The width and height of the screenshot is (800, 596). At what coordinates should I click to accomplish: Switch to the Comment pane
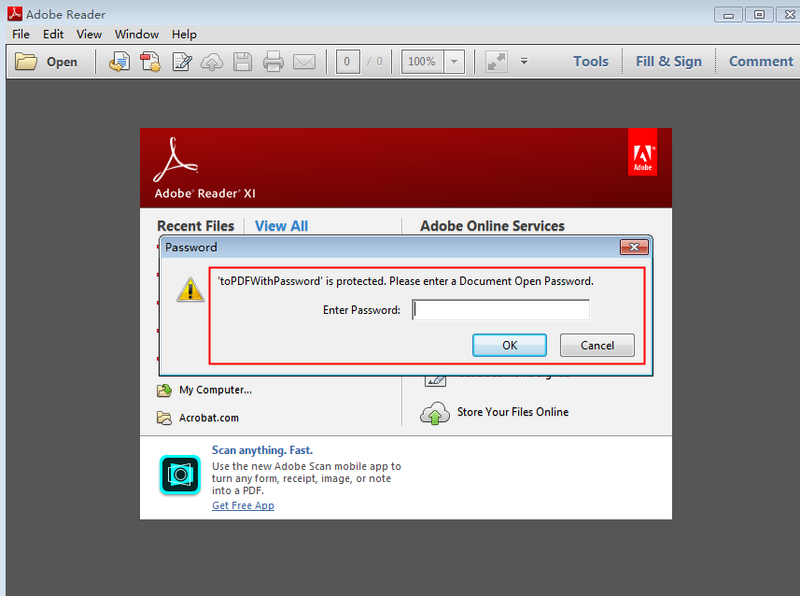[760, 61]
